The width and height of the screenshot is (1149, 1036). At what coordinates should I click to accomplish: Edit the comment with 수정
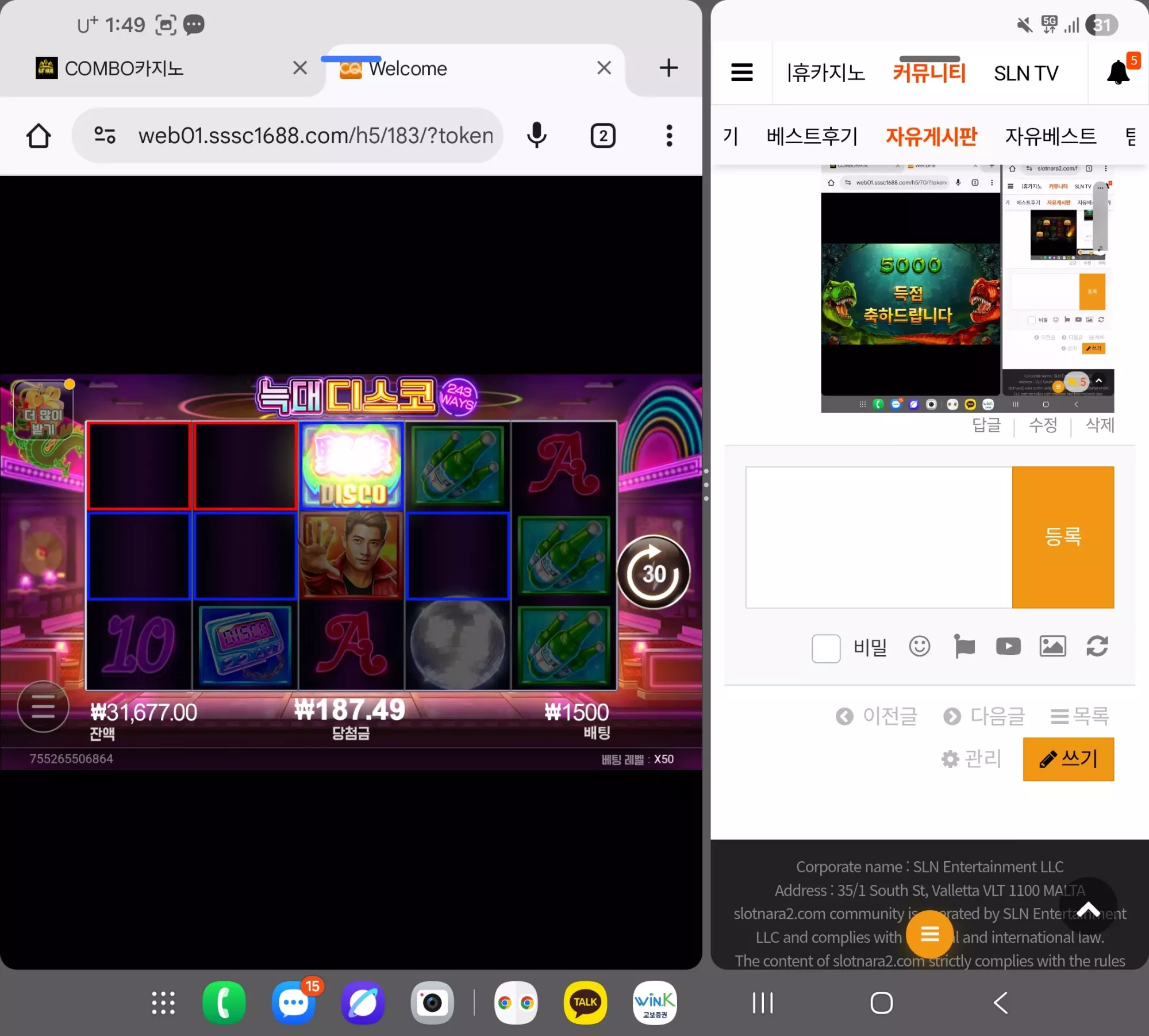[x=1043, y=425]
